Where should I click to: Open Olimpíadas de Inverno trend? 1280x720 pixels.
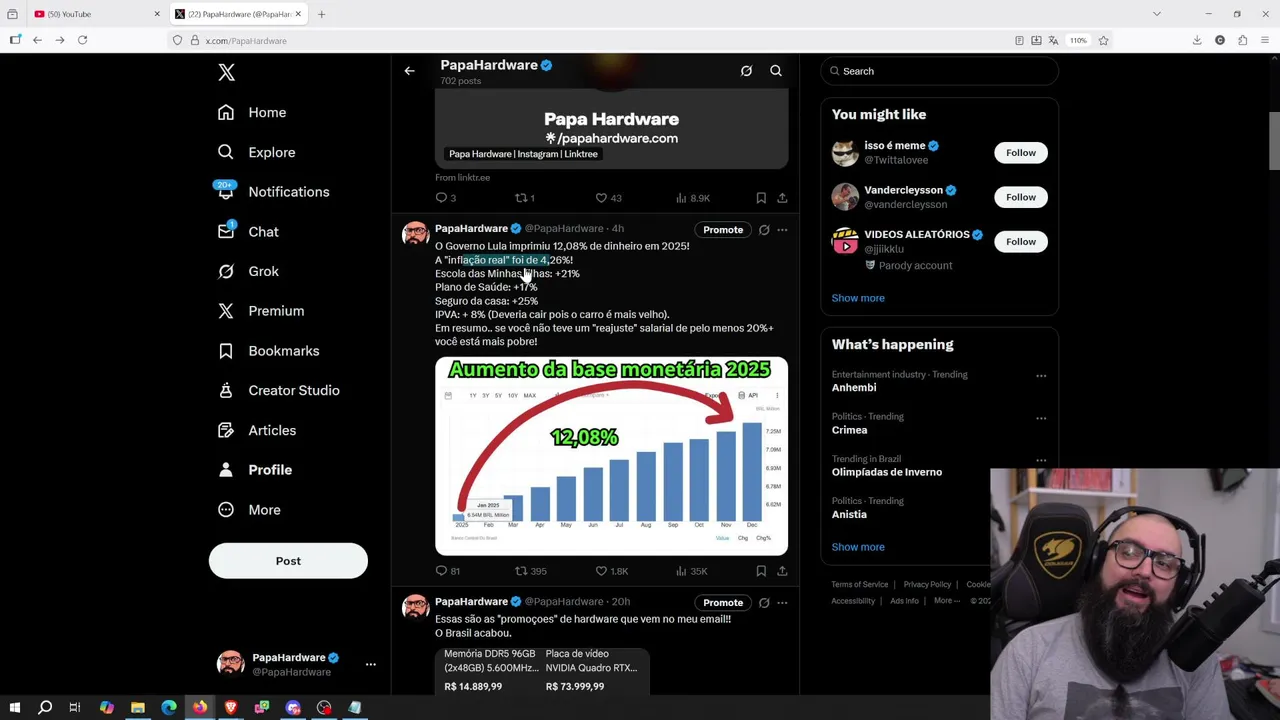886,472
